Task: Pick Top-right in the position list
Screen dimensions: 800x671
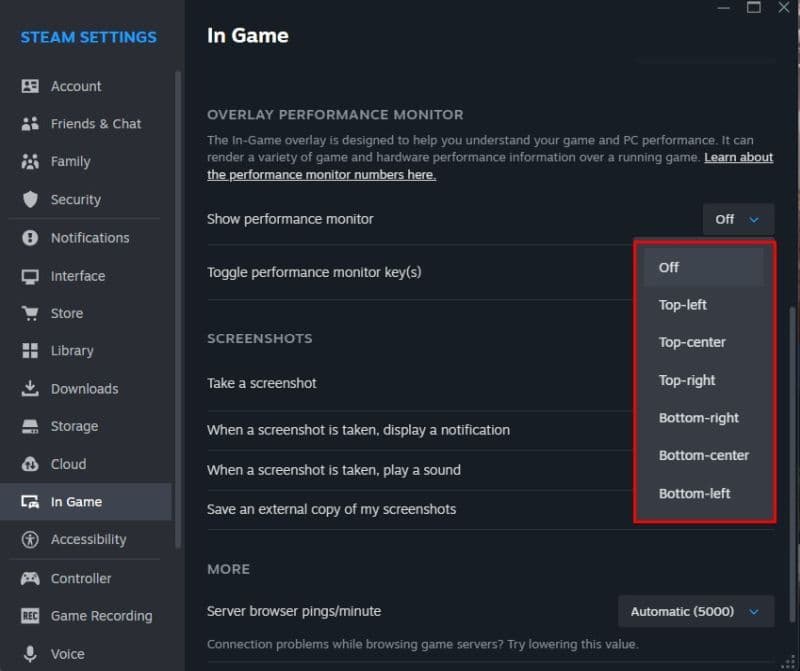Action: tap(687, 380)
